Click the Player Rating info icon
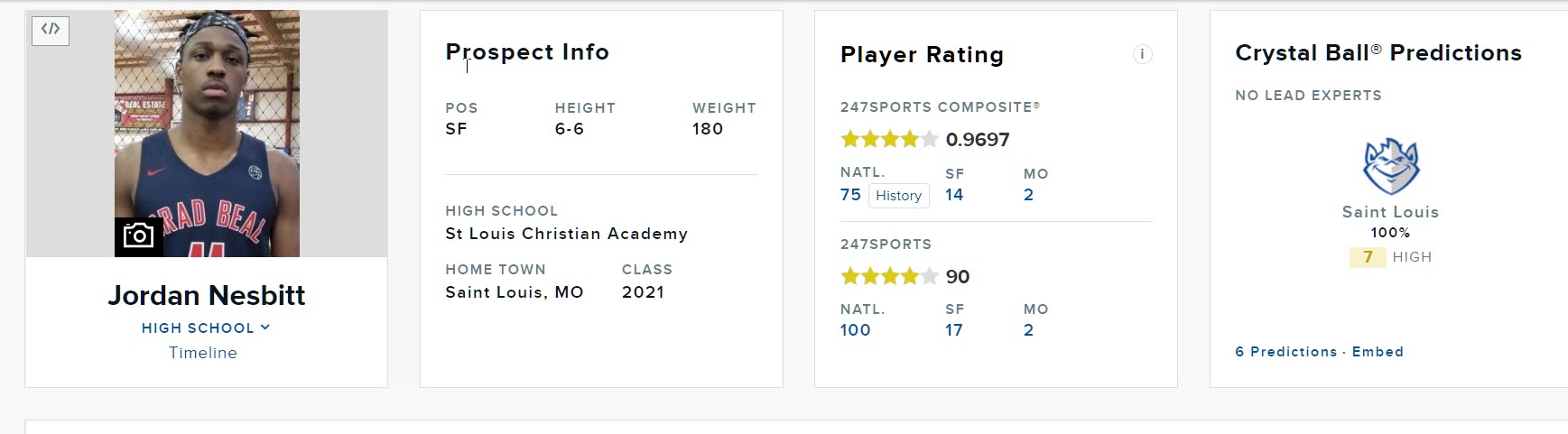The width and height of the screenshot is (1568, 434). (1142, 54)
